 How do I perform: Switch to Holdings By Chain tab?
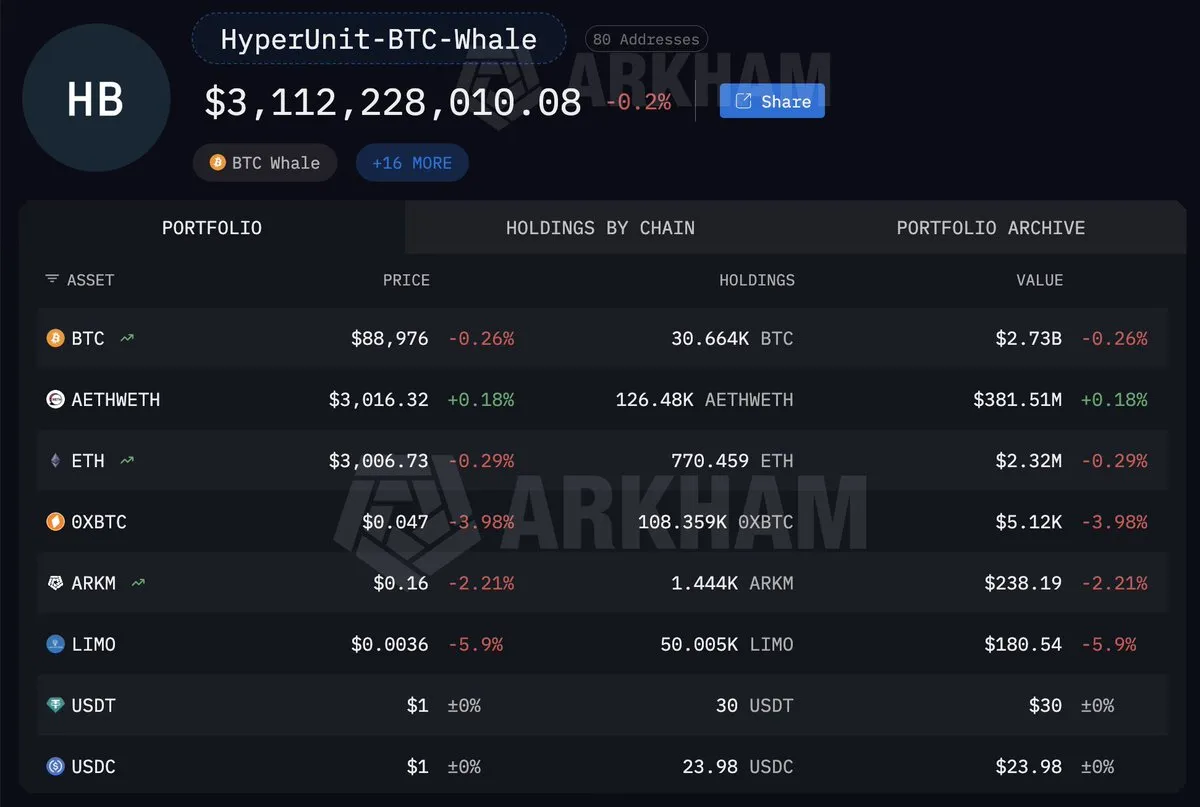tap(600, 228)
